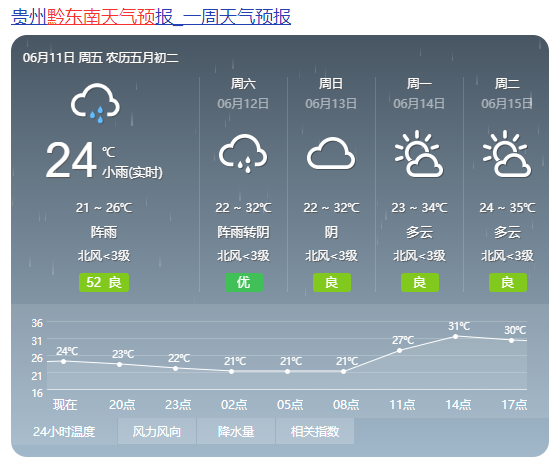Click the 06月14日 date label
This screenshot has height=465, width=554.
coord(419,104)
